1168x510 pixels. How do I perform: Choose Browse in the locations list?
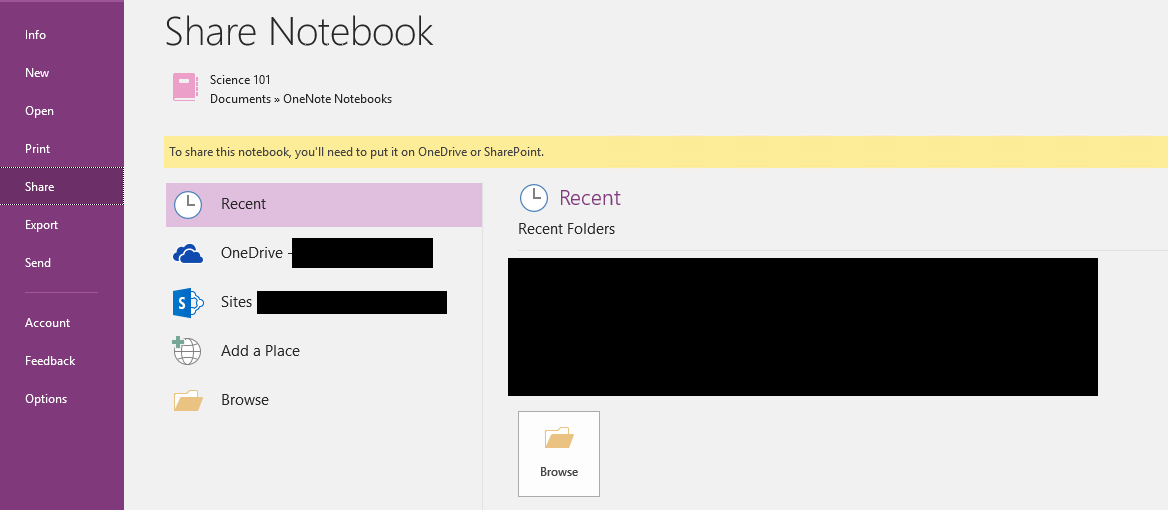pyautogui.click(x=323, y=400)
